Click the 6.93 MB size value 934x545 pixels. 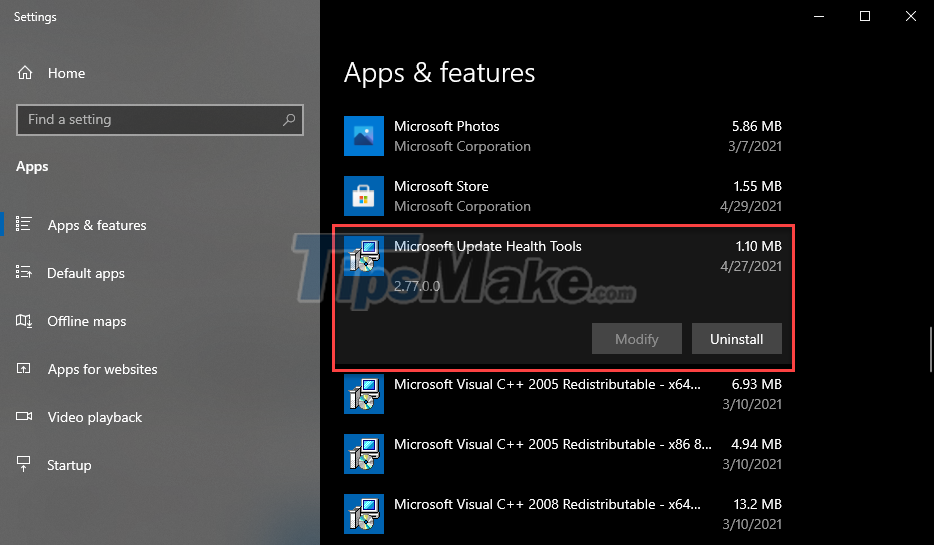pyautogui.click(x=756, y=385)
